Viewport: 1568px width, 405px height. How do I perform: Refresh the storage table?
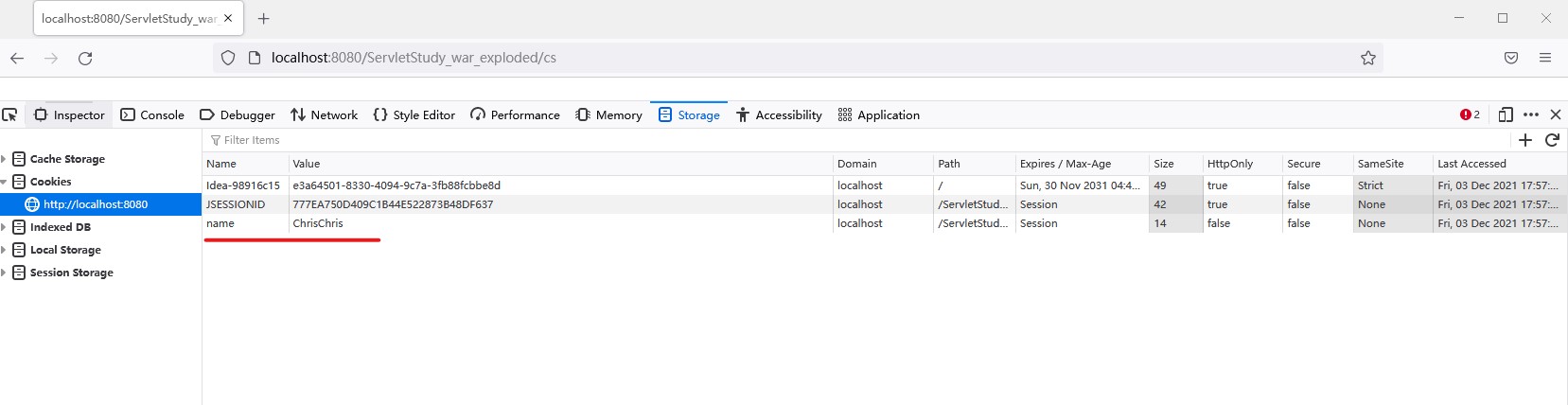[1552, 140]
